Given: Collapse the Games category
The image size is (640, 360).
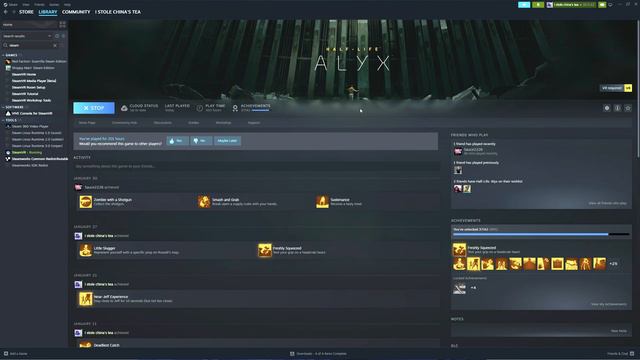Looking at the screenshot, I should pyautogui.click(x=4, y=55).
